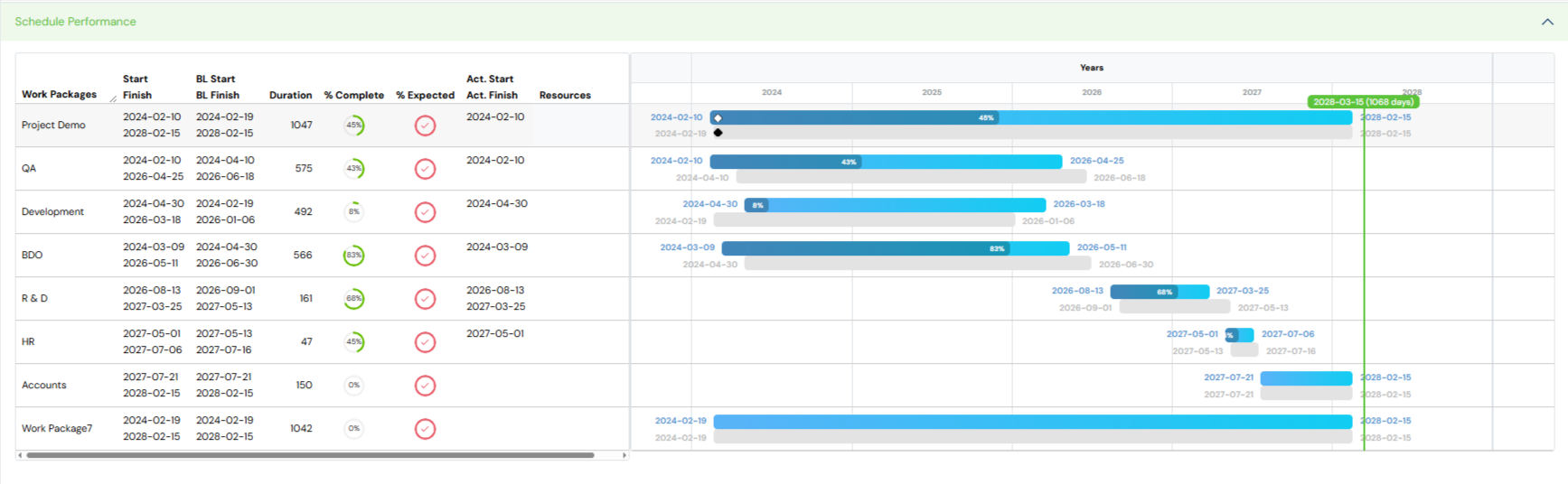Click the 68% progress ring for R & D
Screen dimensions: 1568x484
353,299
